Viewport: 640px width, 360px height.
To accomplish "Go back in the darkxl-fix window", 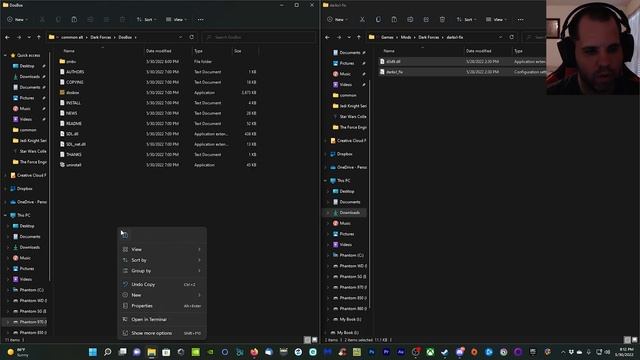I will tap(328, 37).
